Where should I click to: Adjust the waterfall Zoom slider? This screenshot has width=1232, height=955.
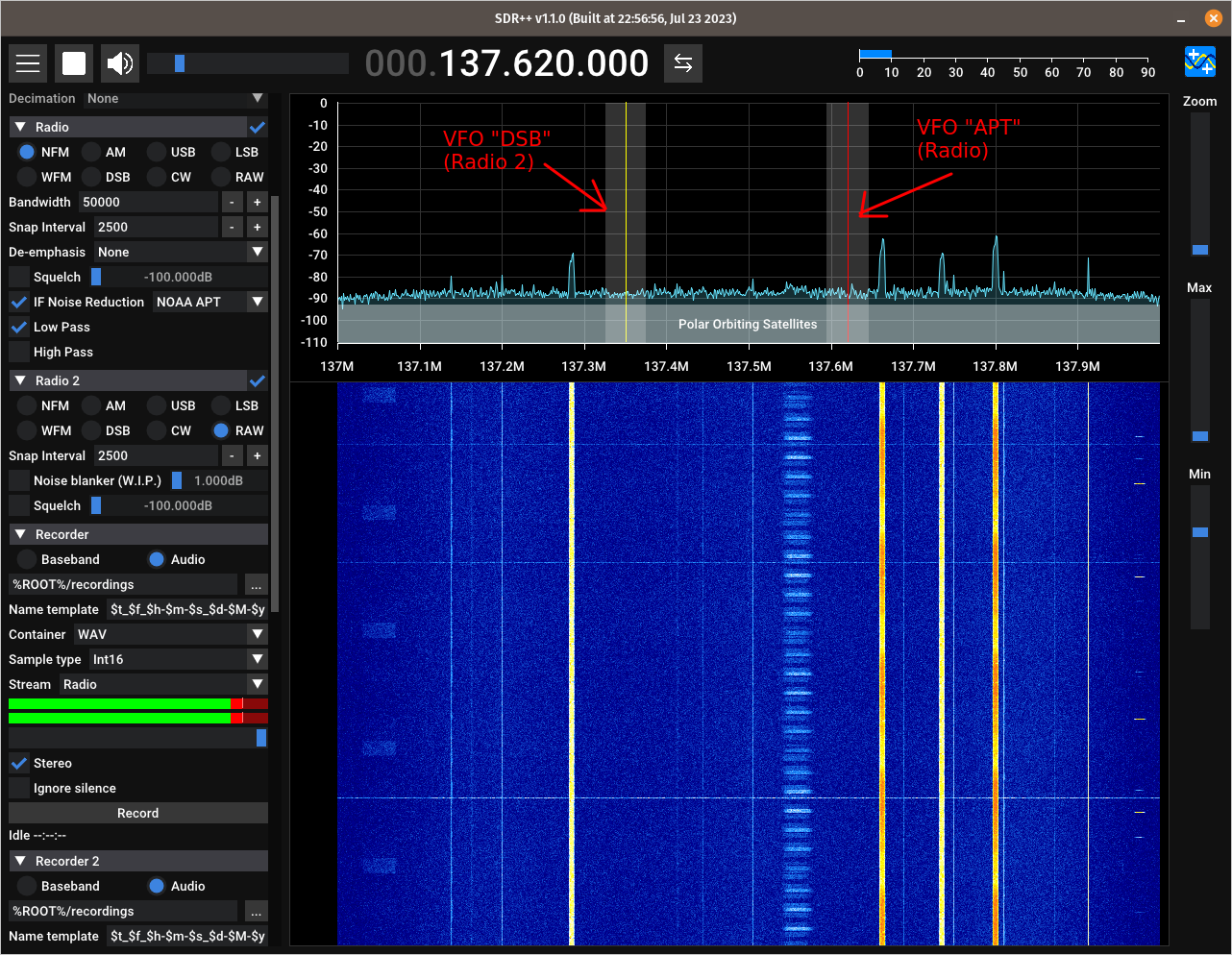[1199, 185]
